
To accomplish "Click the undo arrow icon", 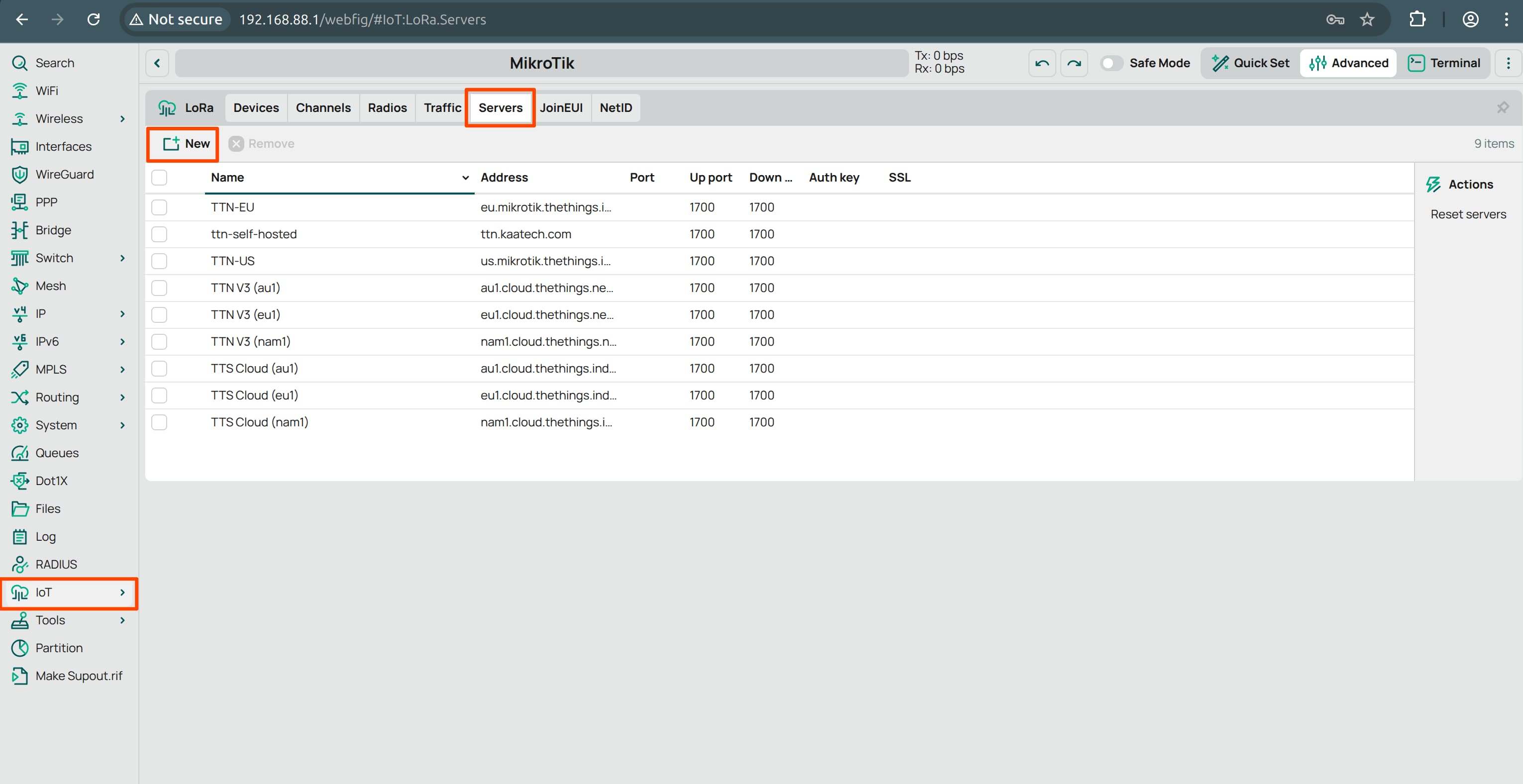I will pyautogui.click(x=1041, y=63).
